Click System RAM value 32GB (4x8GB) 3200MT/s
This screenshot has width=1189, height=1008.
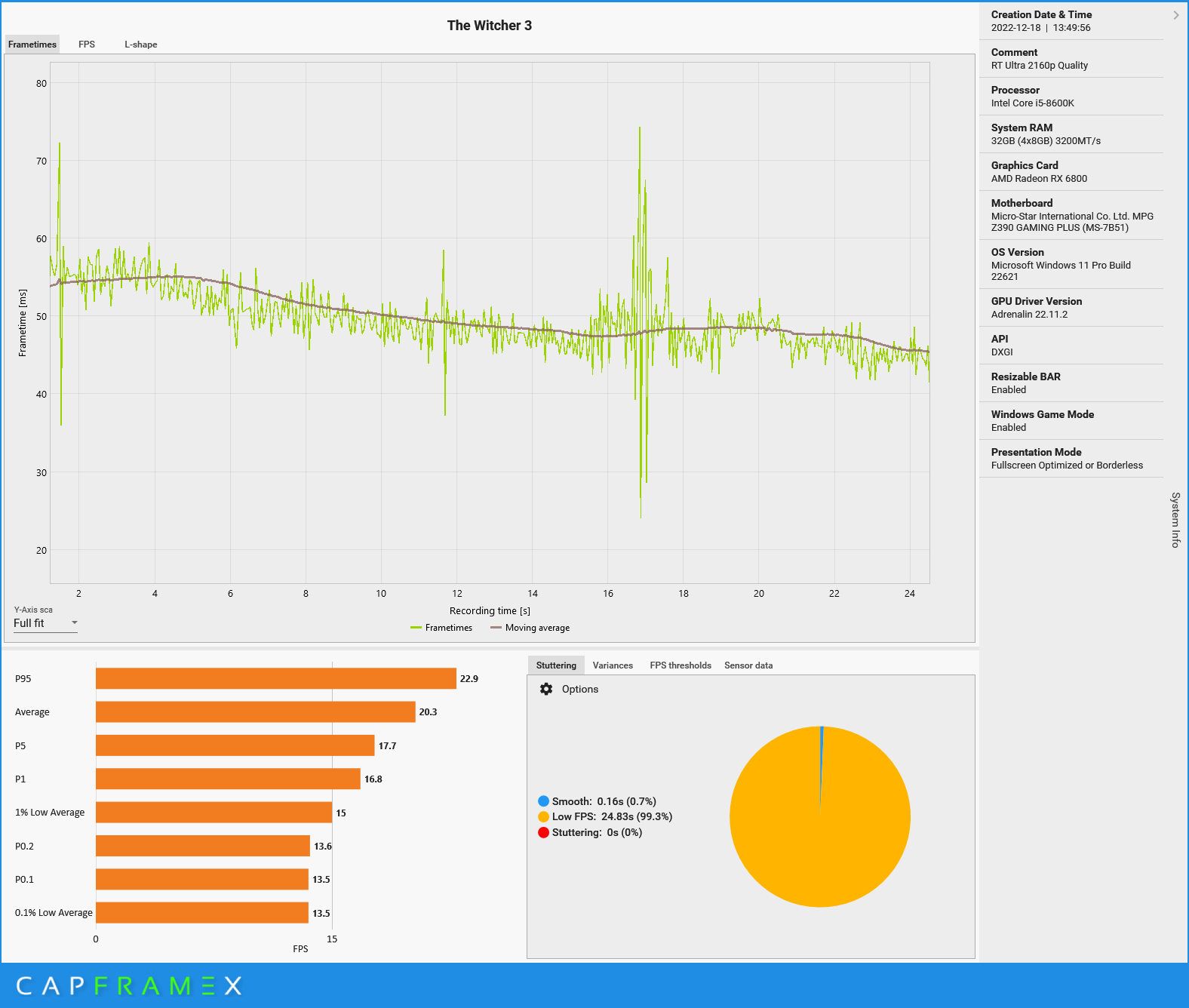[1046, 141]
